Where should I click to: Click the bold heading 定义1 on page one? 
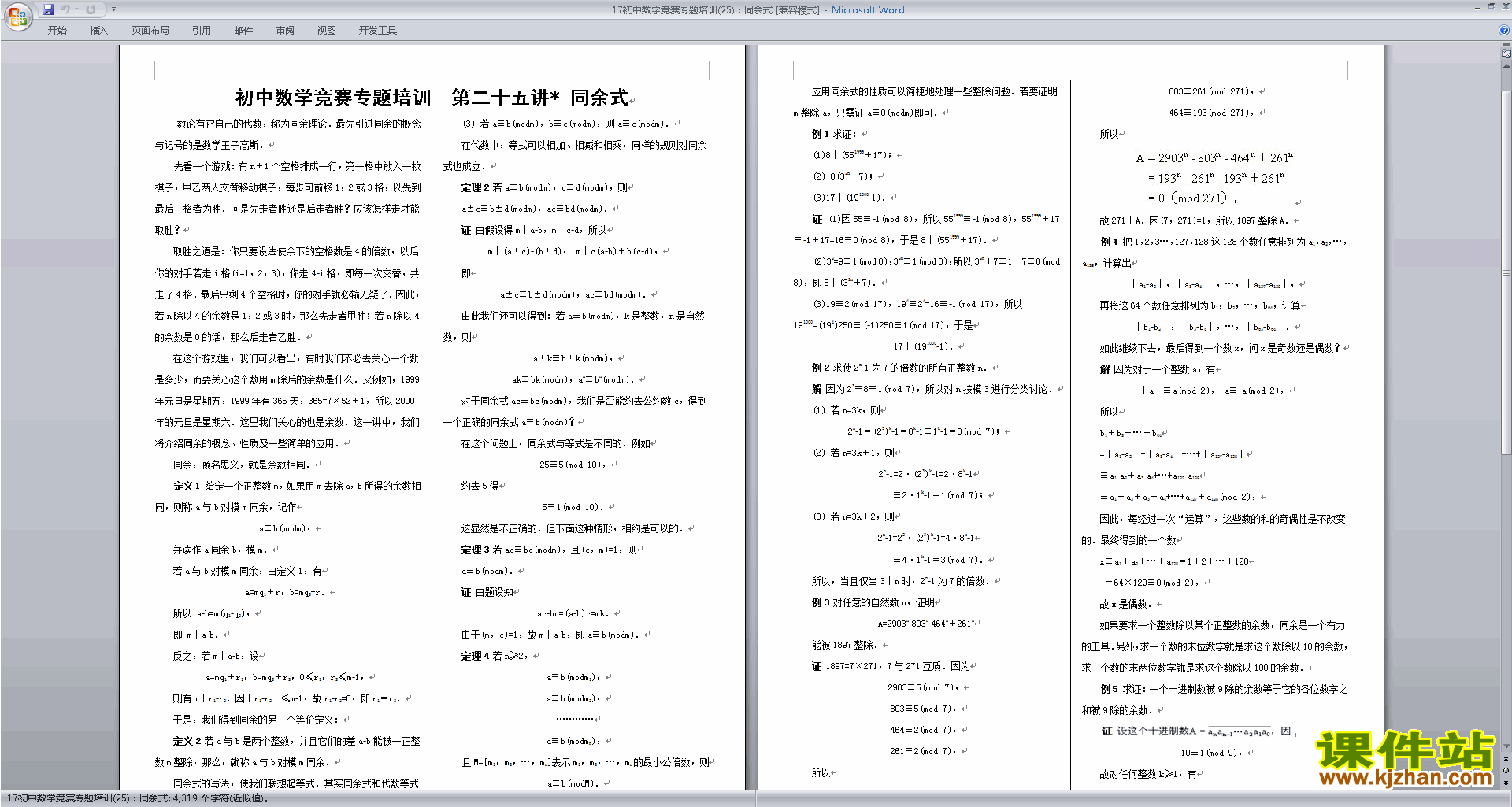pyautogui.click(x=187, y=487)
